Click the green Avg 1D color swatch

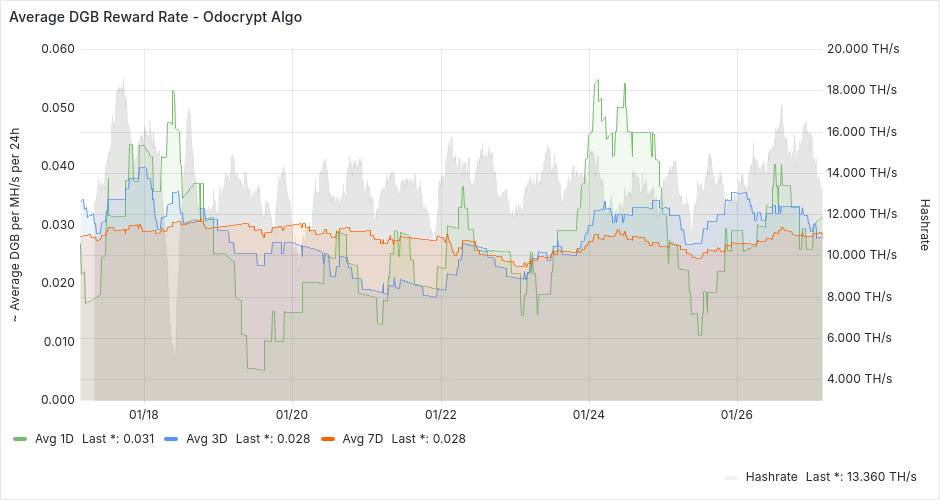tap(20, 439)
